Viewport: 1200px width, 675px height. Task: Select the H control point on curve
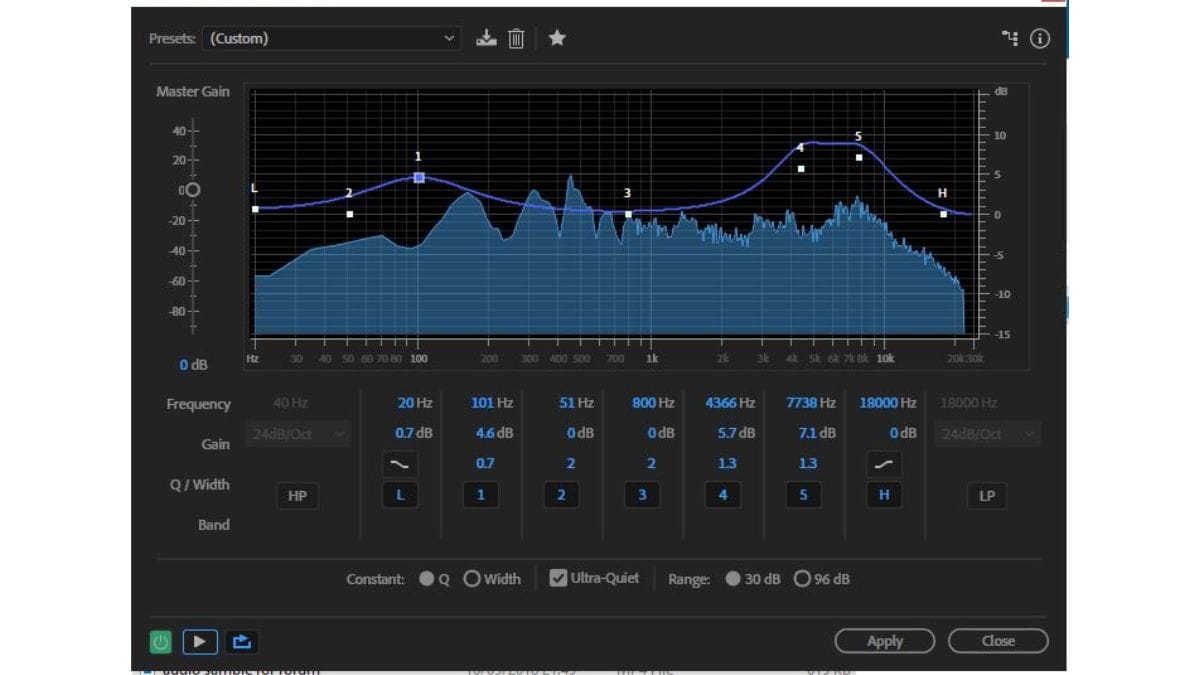[943, 214]
